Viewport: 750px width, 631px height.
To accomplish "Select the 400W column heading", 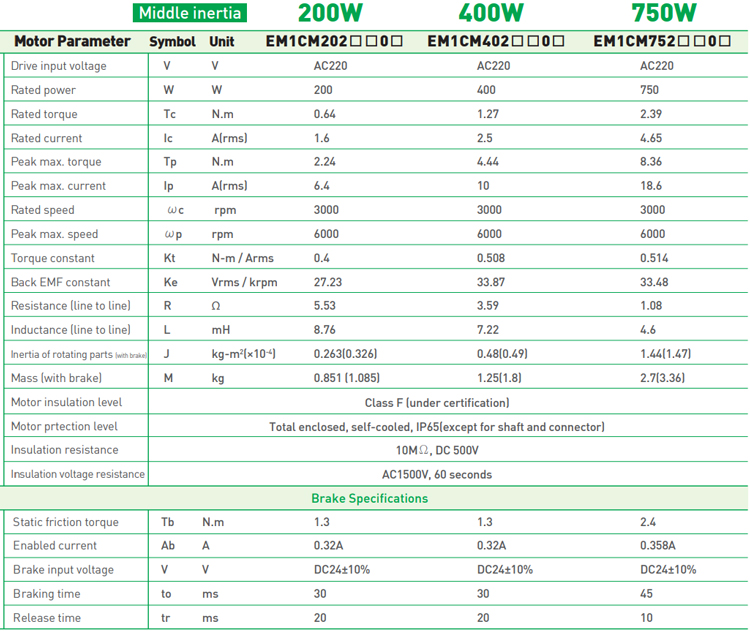I will pos(491,13).
